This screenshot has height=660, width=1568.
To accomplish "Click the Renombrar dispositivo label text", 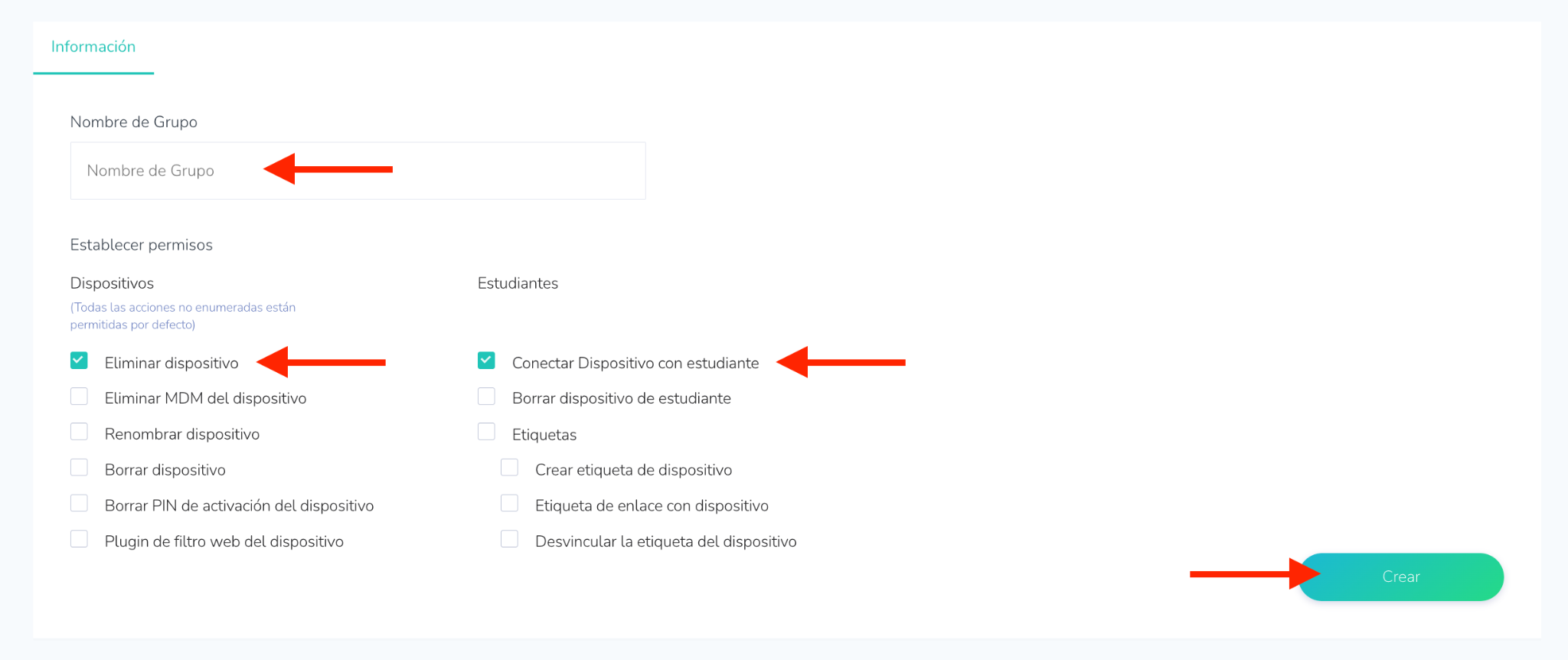I will 181,434.
